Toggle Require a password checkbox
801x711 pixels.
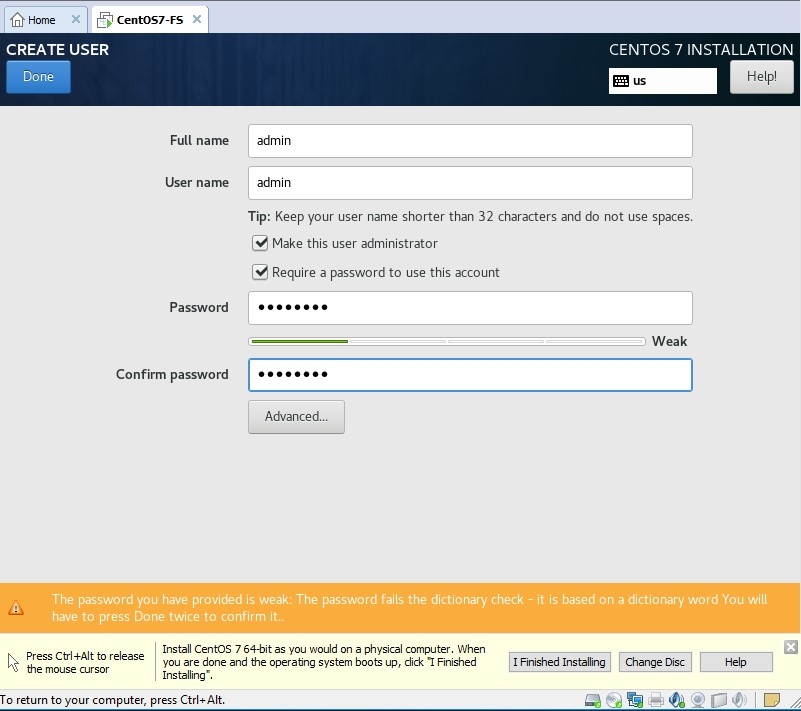261,272
